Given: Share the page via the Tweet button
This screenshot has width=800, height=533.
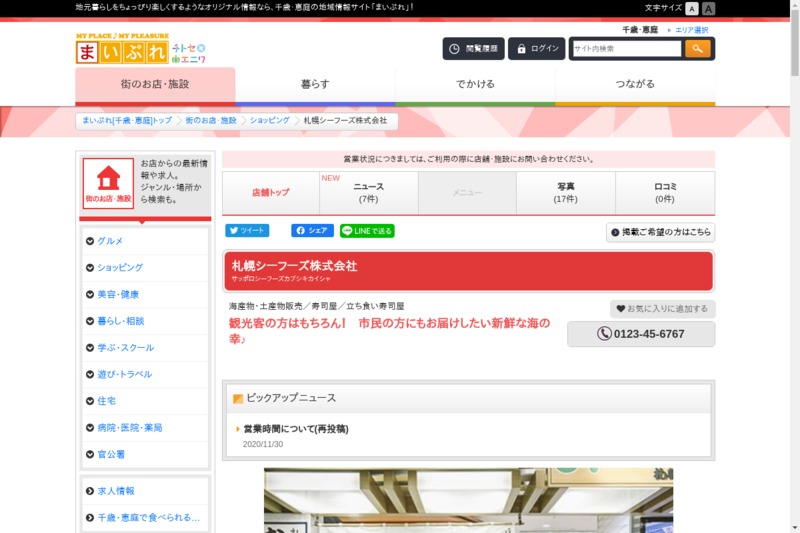Looking at the screenshot, I should [247, 230].
